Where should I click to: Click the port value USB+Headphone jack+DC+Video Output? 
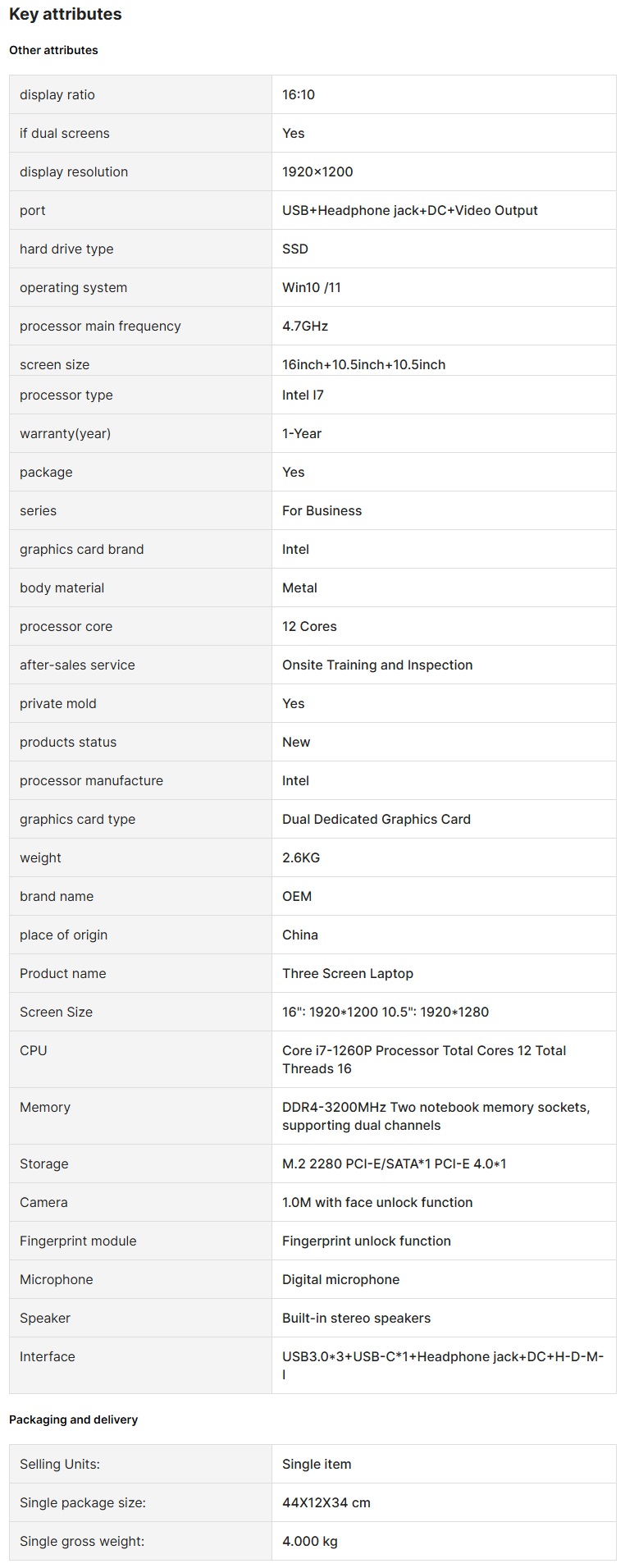coord(409,210)
